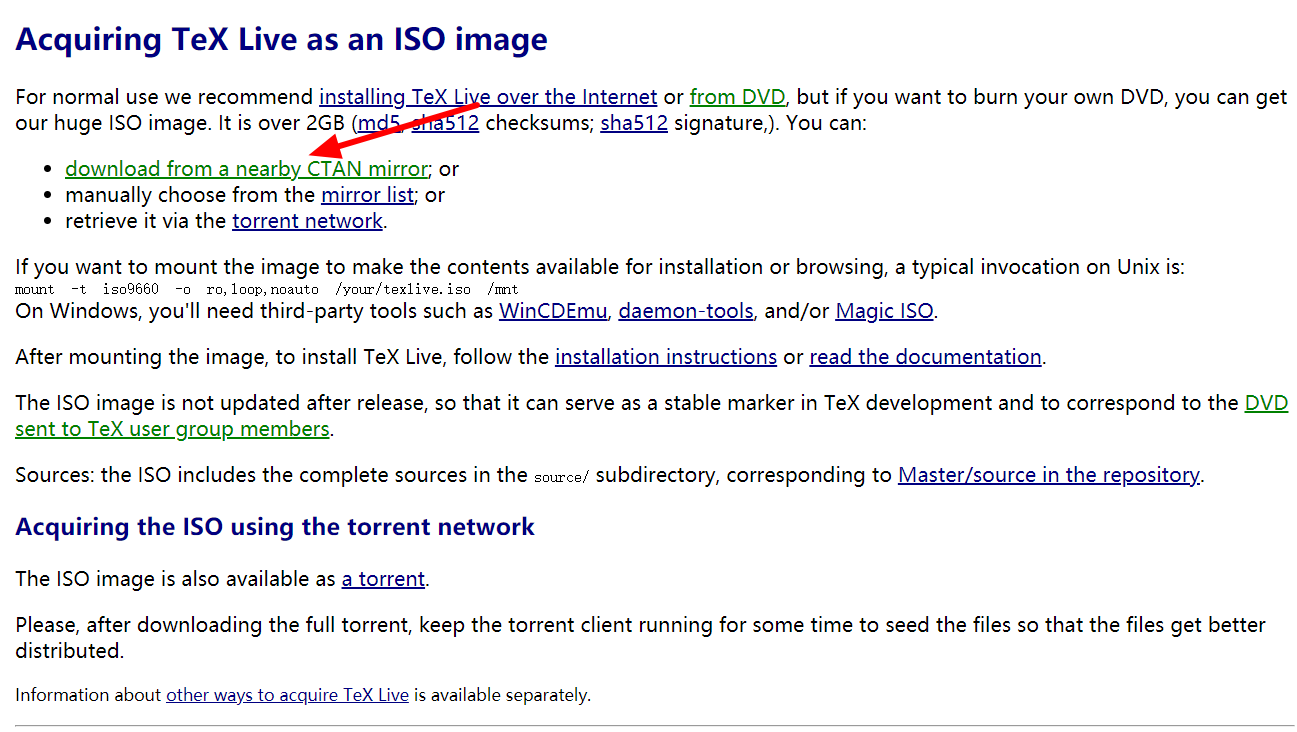Screen dimensions: 1297x732
Task: Open 'DVD sent to TeX user group members'
Action: coord(172,429)
